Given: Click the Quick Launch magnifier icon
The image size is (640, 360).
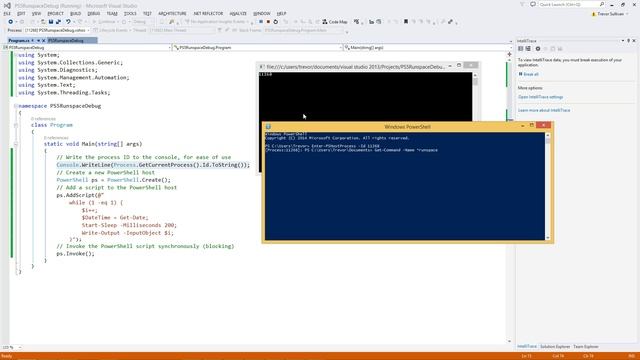Looking at the screenshot, I should [x=602, y=4].
